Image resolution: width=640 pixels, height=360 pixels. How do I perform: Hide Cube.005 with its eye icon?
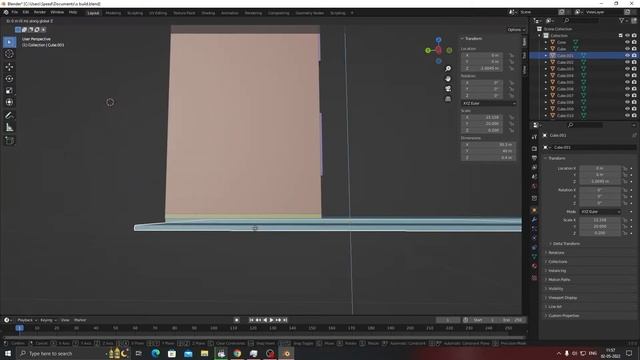coord(627,82)
